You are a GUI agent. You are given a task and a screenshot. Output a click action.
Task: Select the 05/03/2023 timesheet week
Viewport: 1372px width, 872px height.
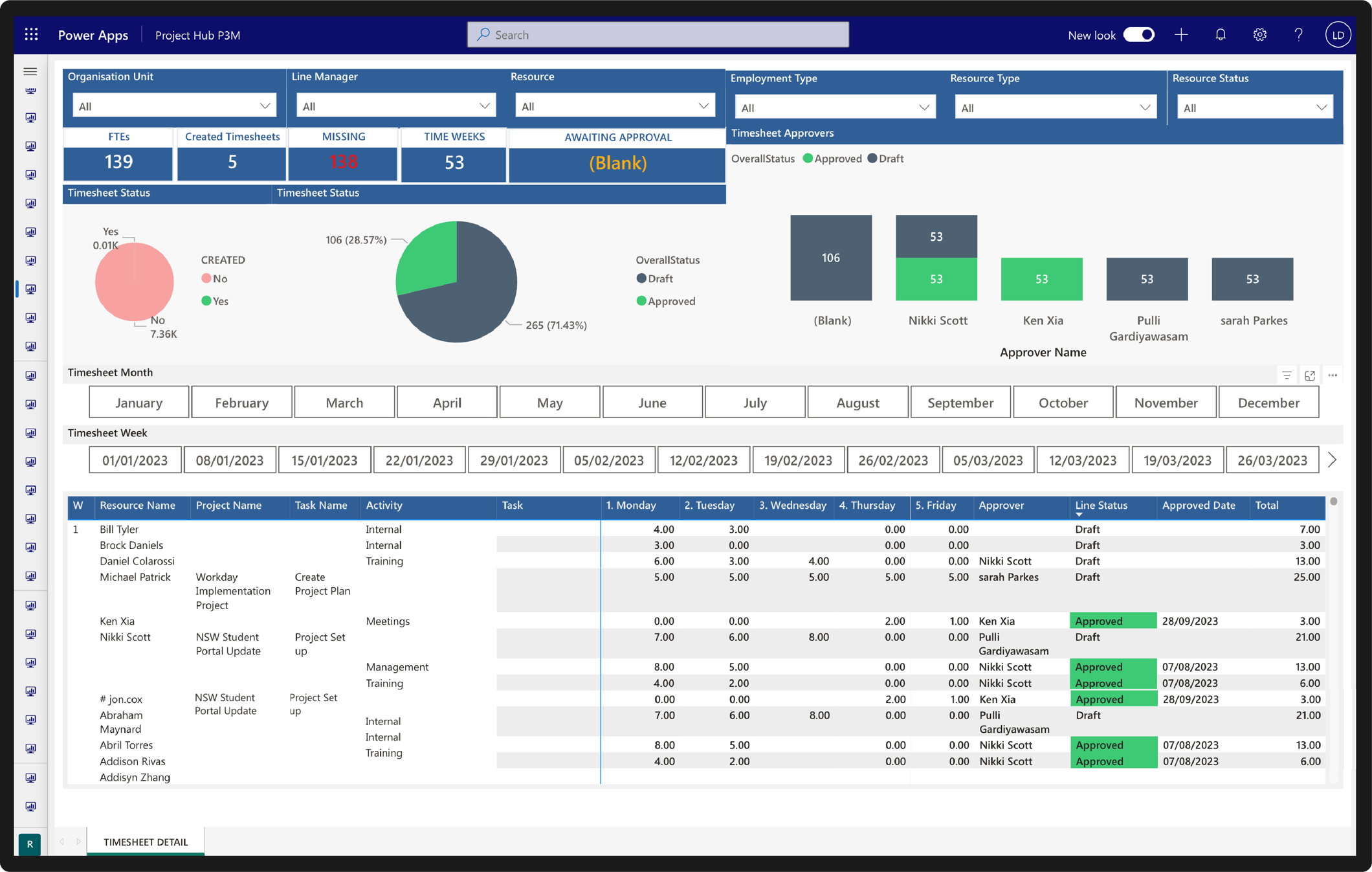[988, 460]
